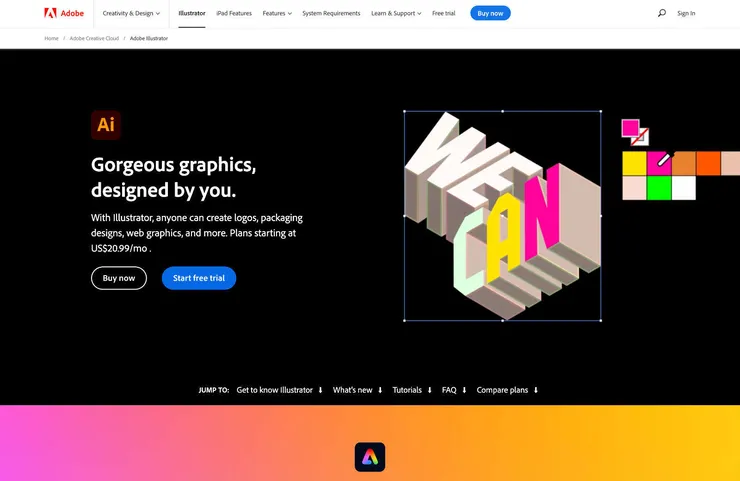Go to Home breadcrumb
The image size is (740, 481).
tap(51, 38)
